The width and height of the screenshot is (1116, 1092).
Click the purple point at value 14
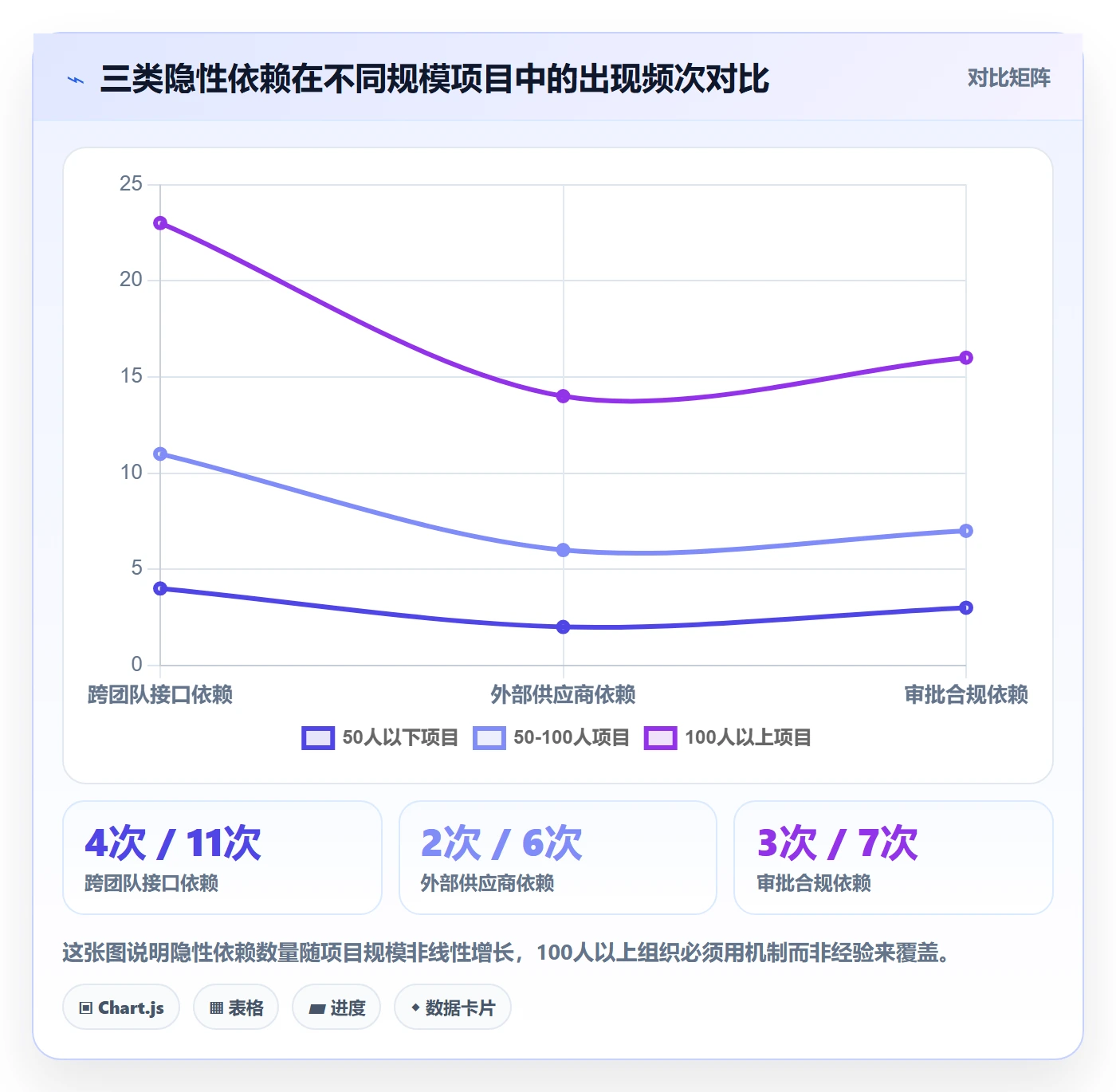[564, 396]
